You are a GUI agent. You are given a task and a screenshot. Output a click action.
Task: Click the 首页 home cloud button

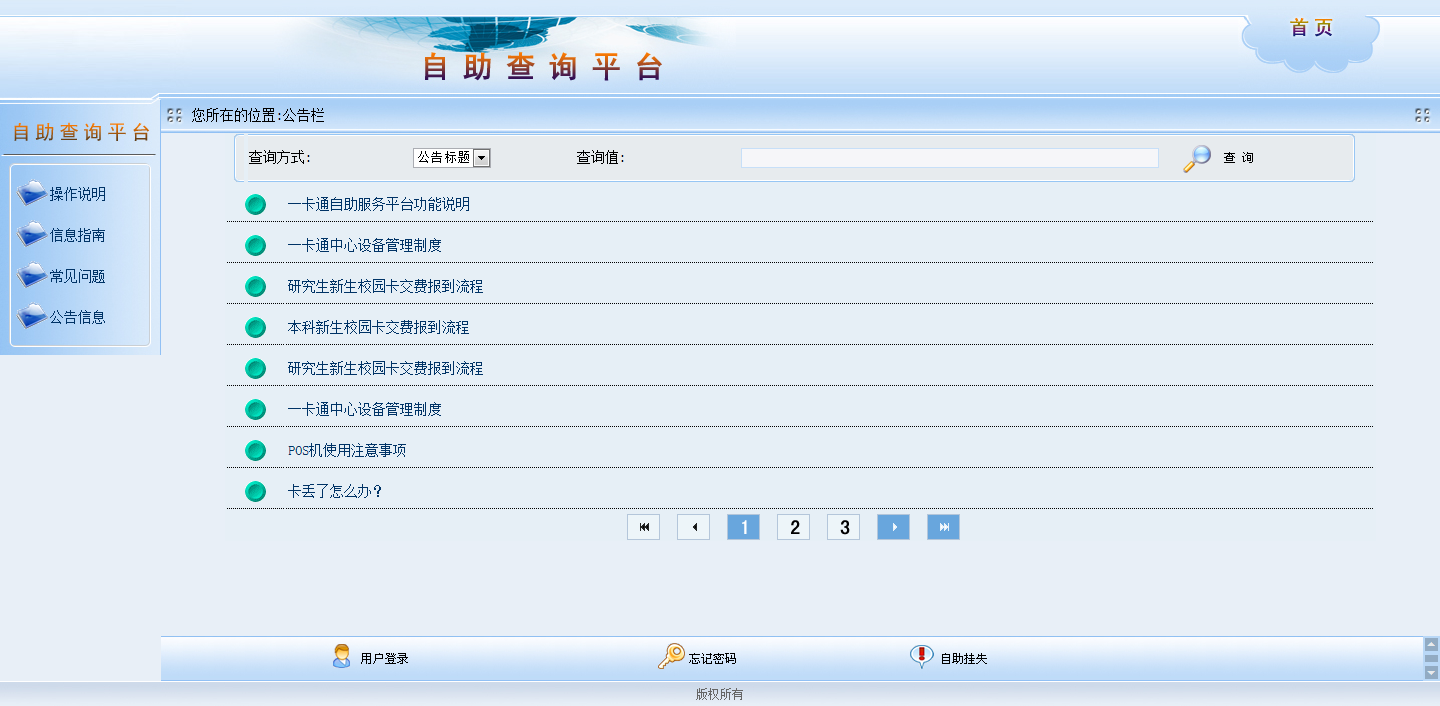pyautogui.click(x=1311, y=29)
